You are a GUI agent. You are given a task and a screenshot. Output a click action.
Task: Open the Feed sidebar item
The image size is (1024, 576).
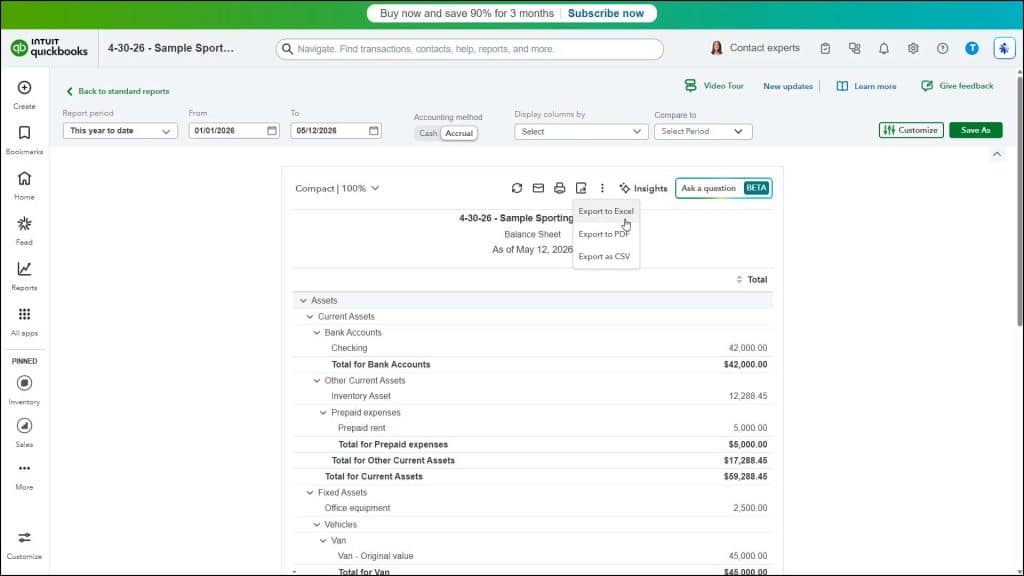point(24,231)
